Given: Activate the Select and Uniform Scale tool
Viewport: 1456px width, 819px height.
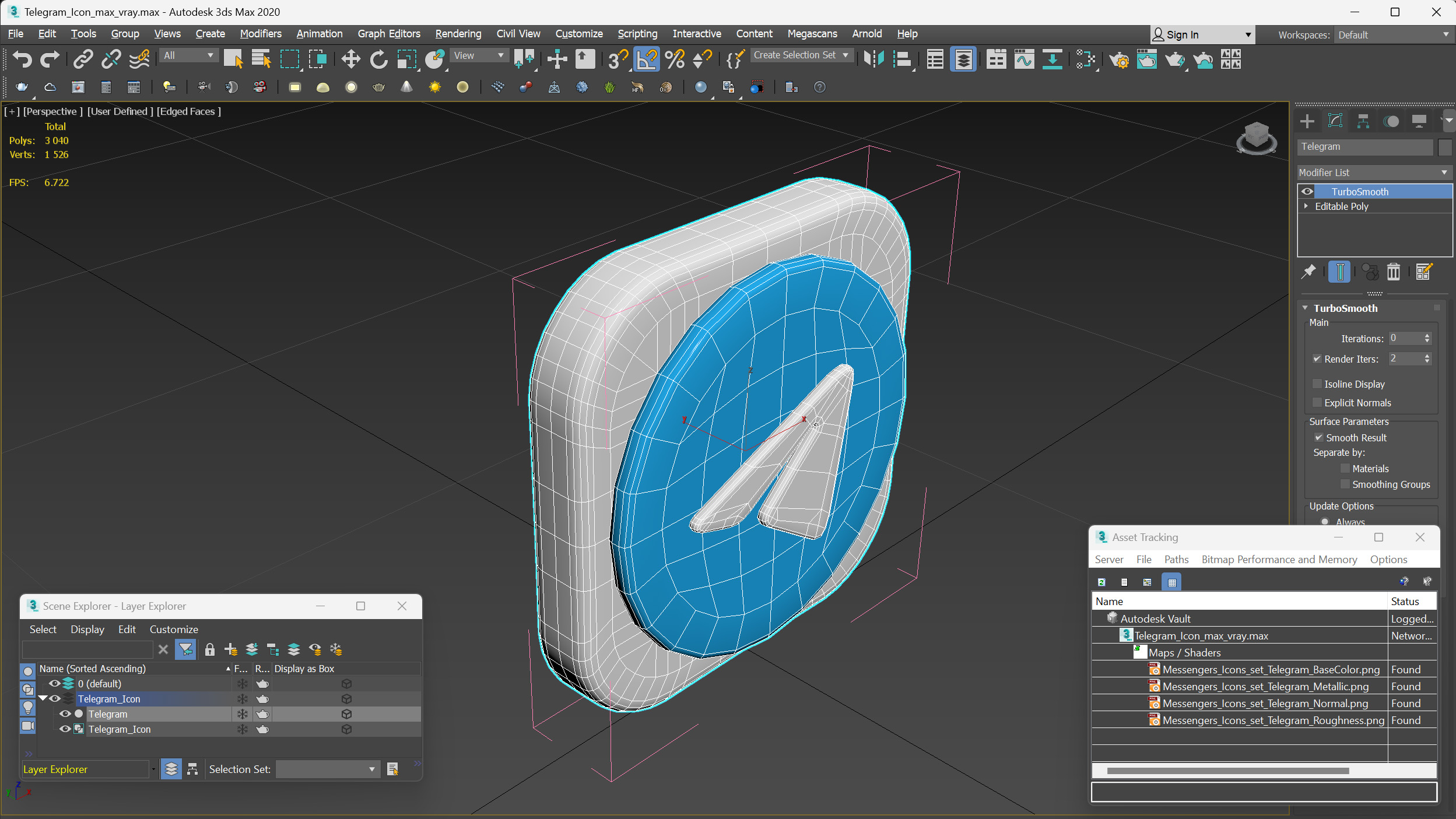Looking at the screenshot, I should [x=406, y=59].
